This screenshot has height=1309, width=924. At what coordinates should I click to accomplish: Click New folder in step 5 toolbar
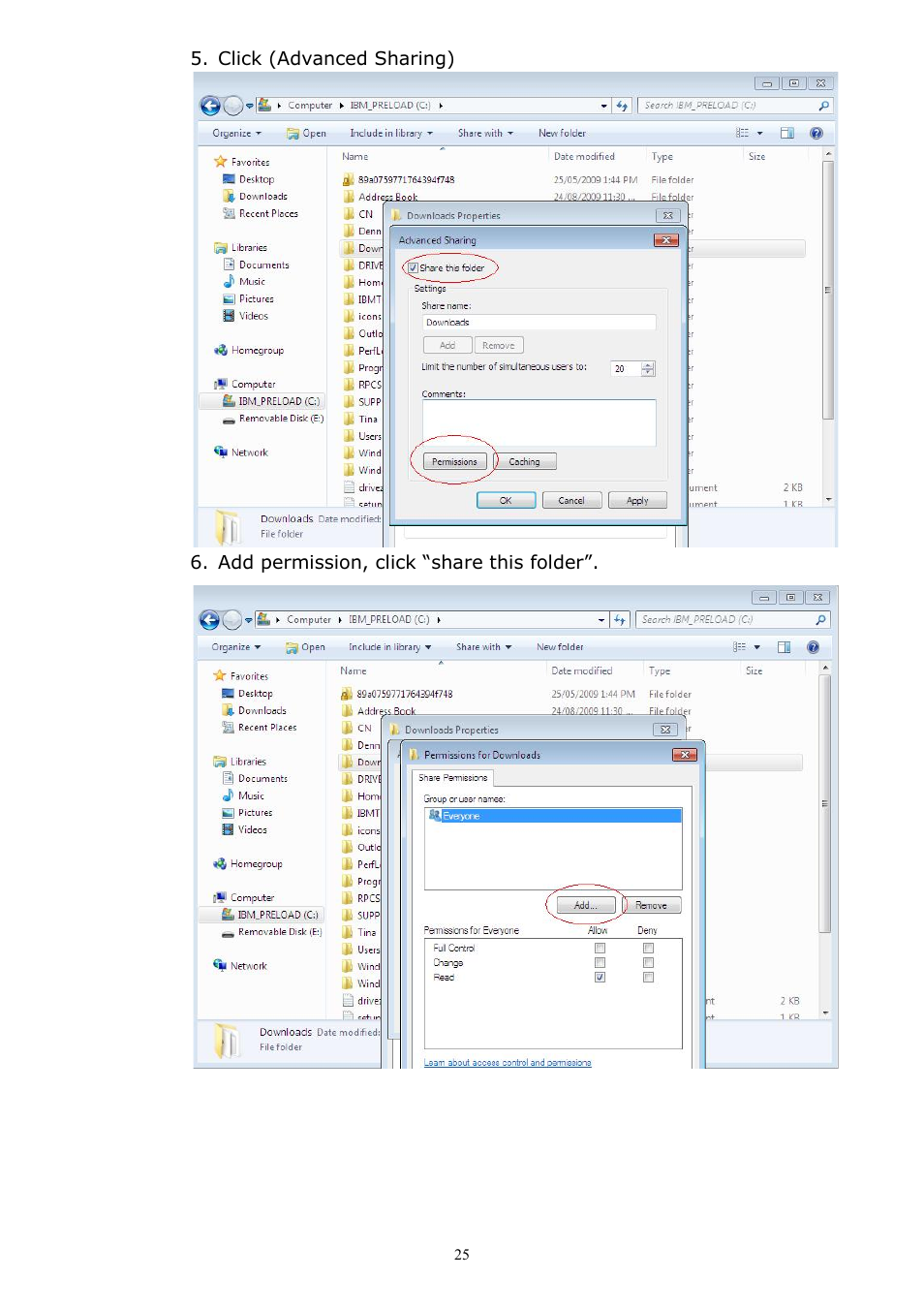[x=562, y=134]
